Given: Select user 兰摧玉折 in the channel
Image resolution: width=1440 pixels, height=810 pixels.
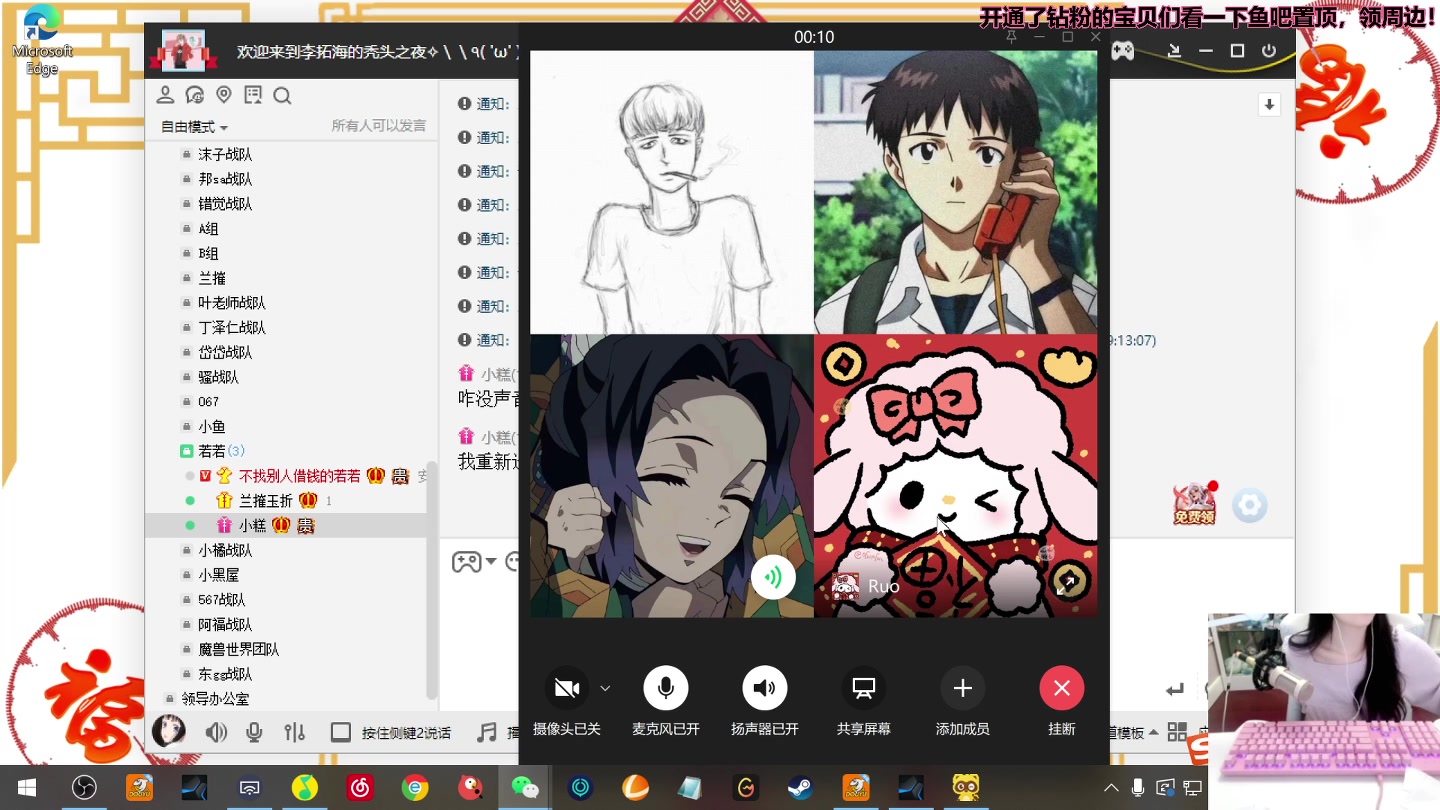Looking at the screenshot, I should [266, 501].
